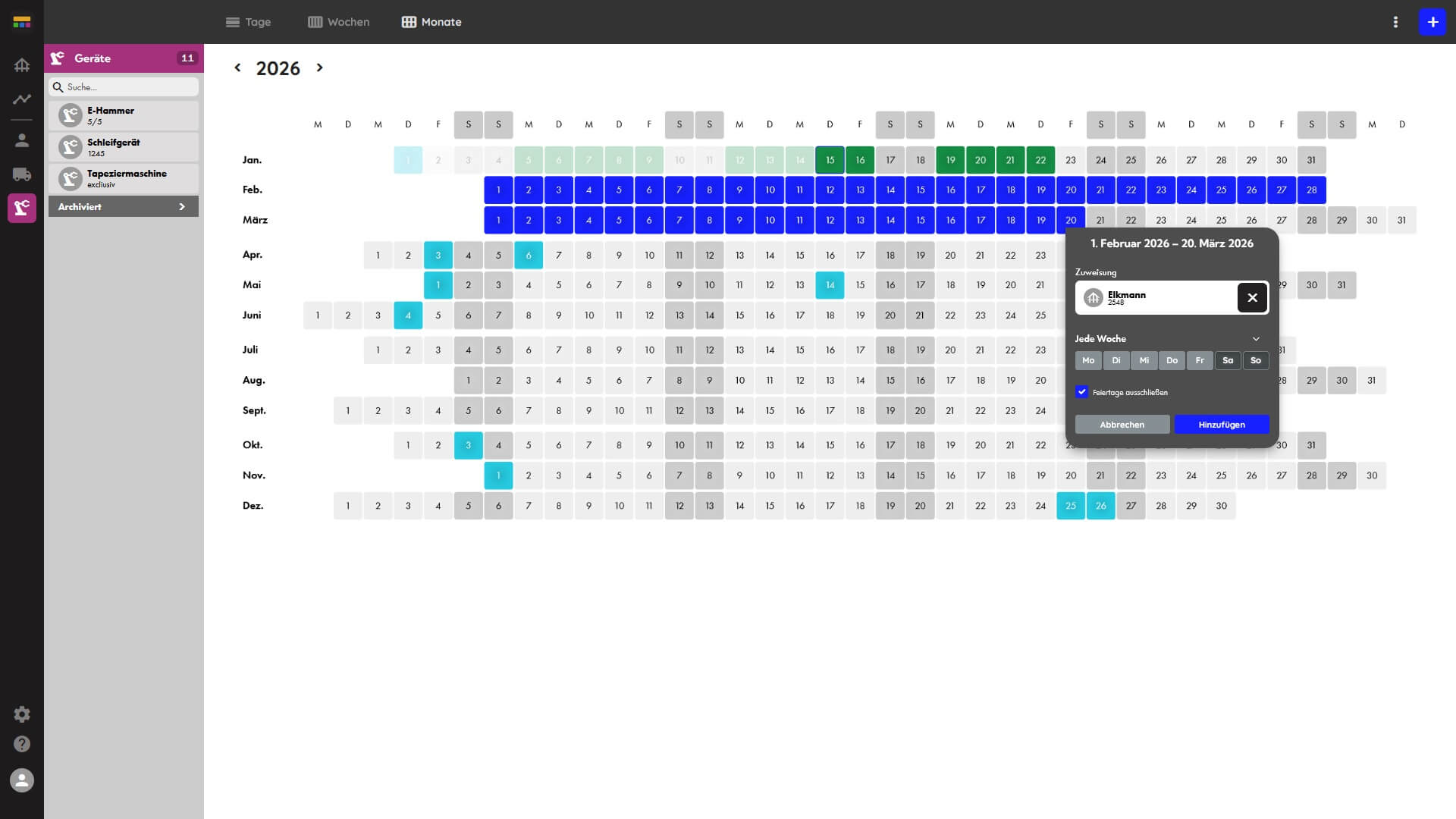
Task: Click the construction sites scaffold icon
Action: (x=22, y=65)
